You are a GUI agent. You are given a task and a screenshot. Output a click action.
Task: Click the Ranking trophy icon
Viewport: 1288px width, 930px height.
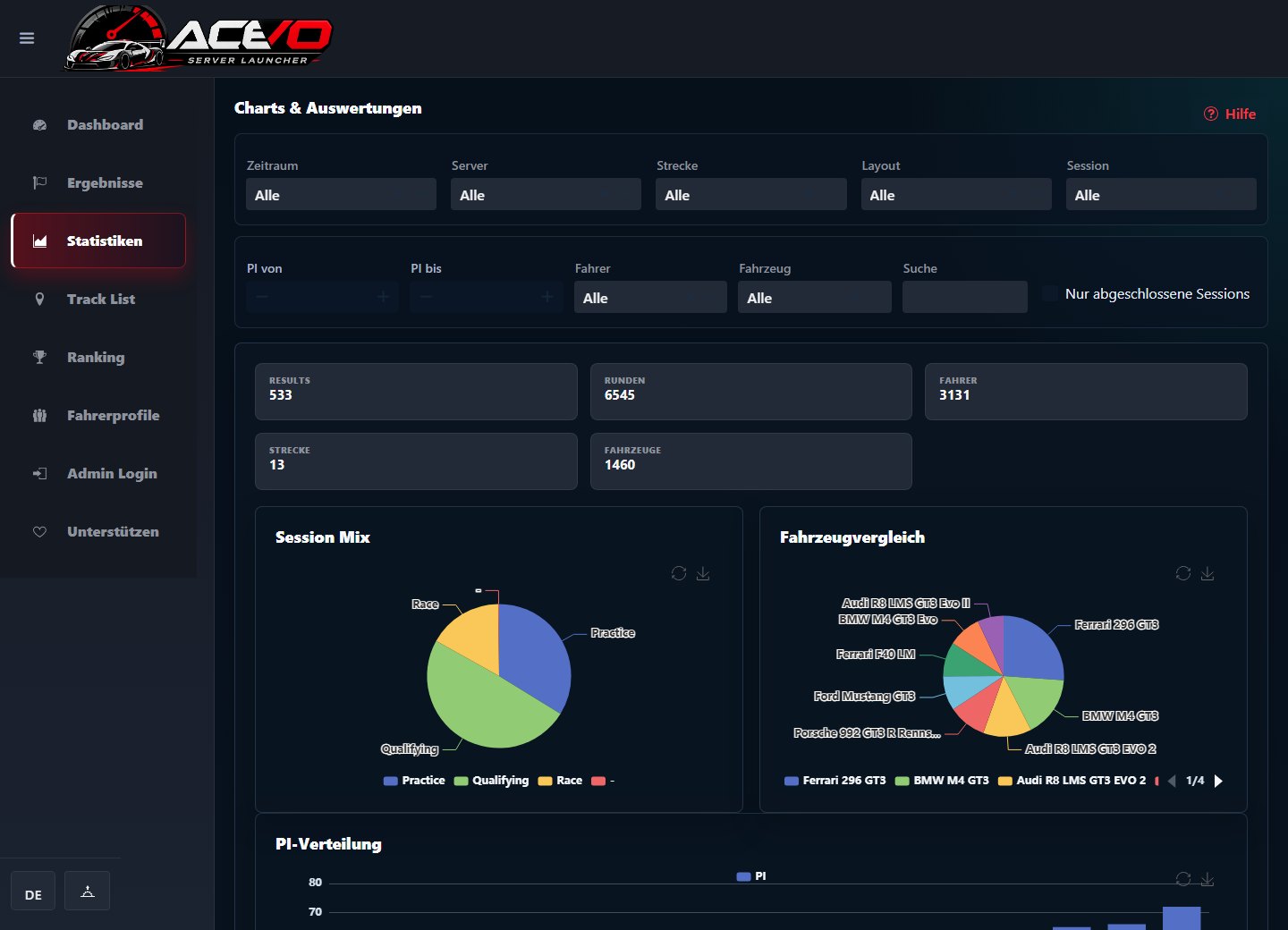(x=39, y=358)
